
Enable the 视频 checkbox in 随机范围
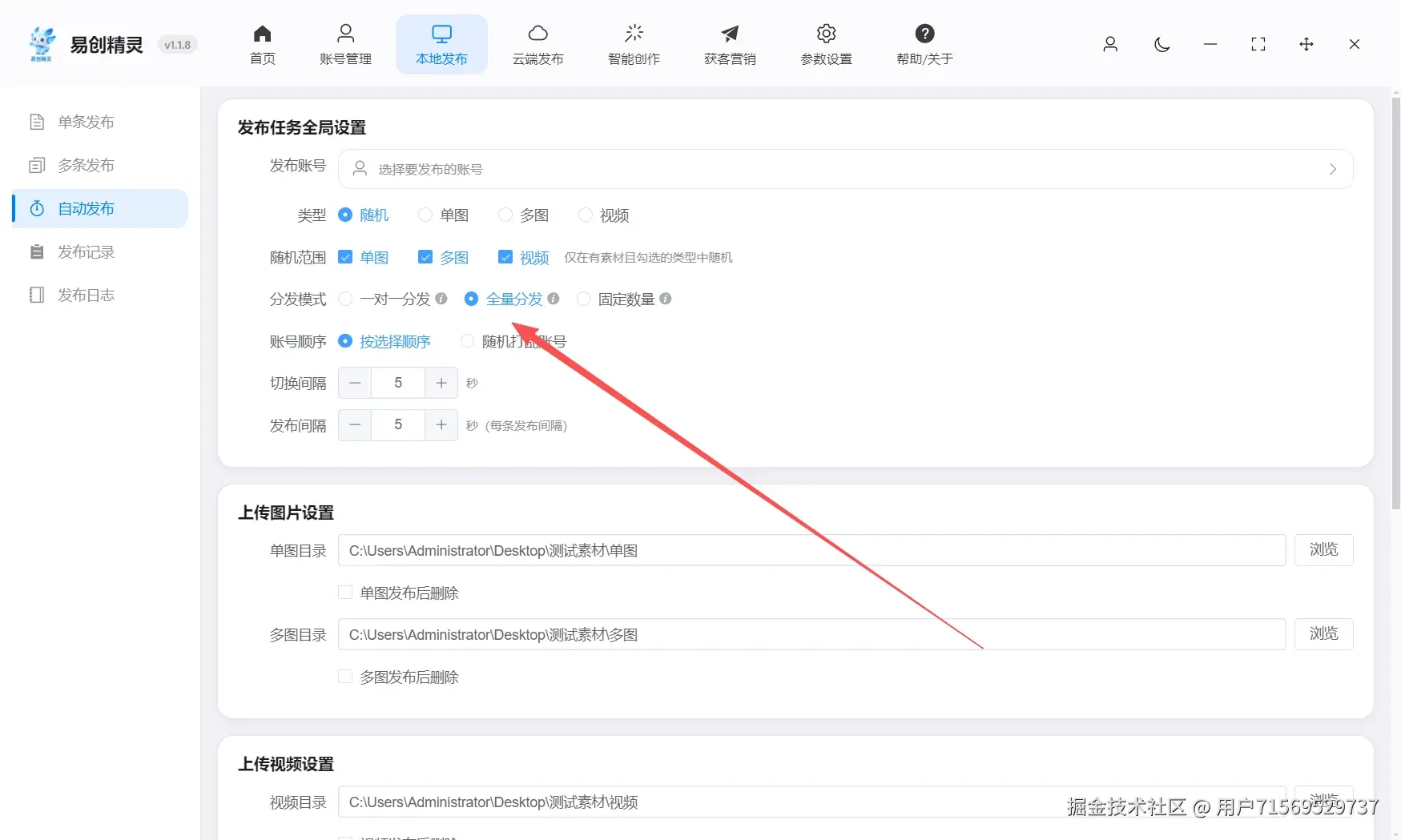(x=505, y=257)
